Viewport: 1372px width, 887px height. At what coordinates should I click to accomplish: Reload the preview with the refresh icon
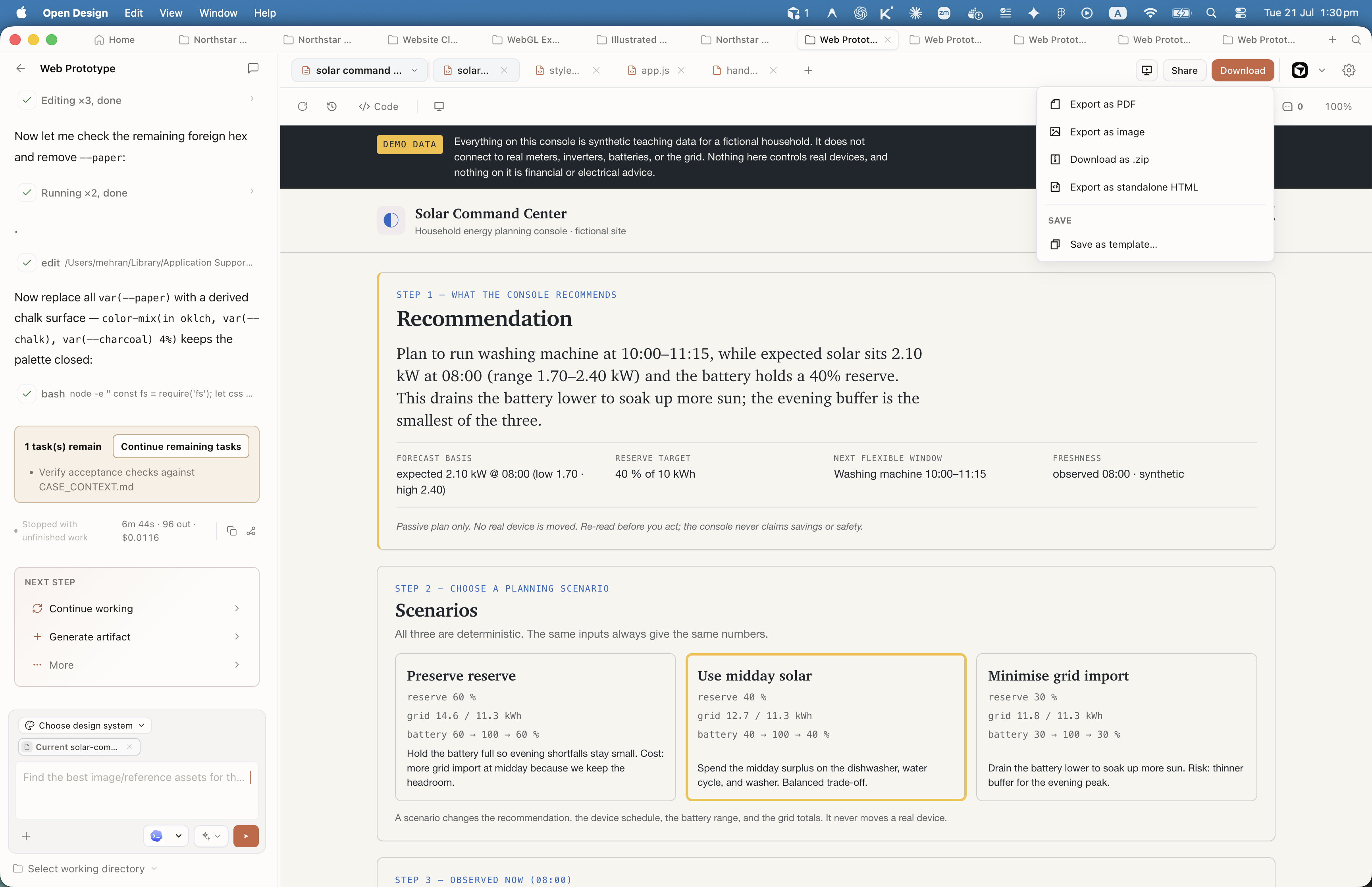click(302, 106)
